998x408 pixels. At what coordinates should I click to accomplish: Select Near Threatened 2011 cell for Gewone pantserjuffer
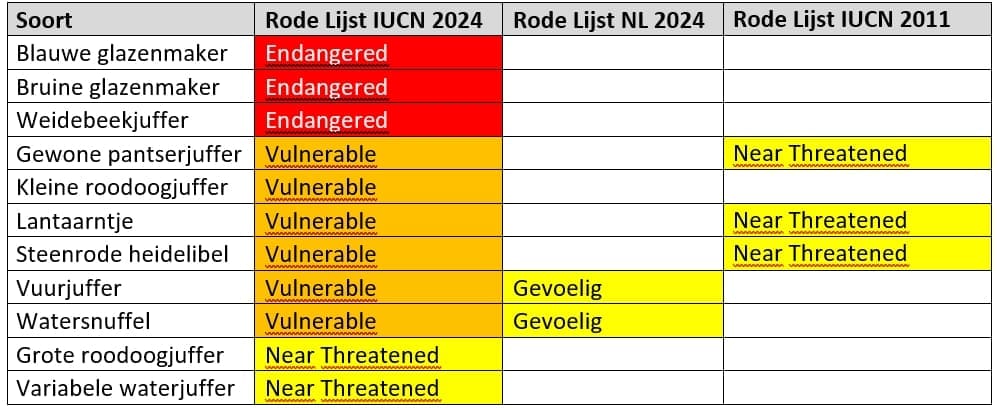pos(856,154)
